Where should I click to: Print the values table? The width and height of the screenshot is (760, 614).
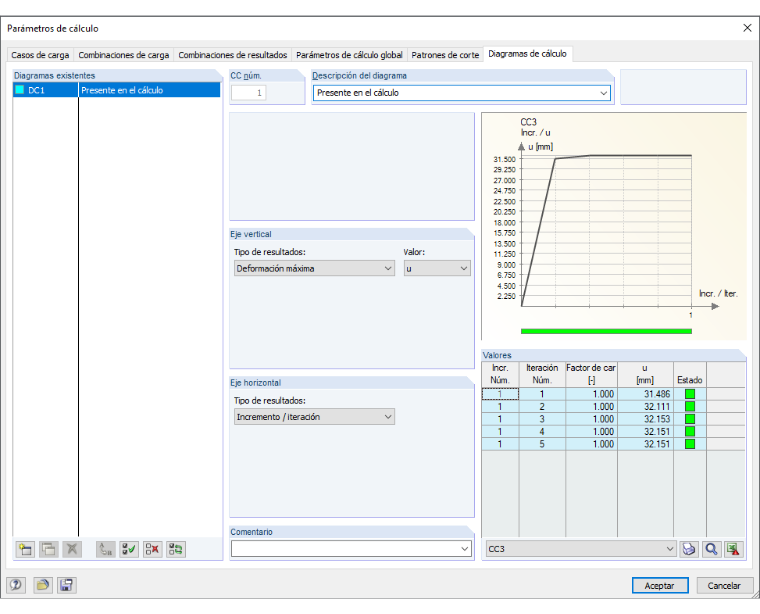pyautogui.click(x=689, y=549)
